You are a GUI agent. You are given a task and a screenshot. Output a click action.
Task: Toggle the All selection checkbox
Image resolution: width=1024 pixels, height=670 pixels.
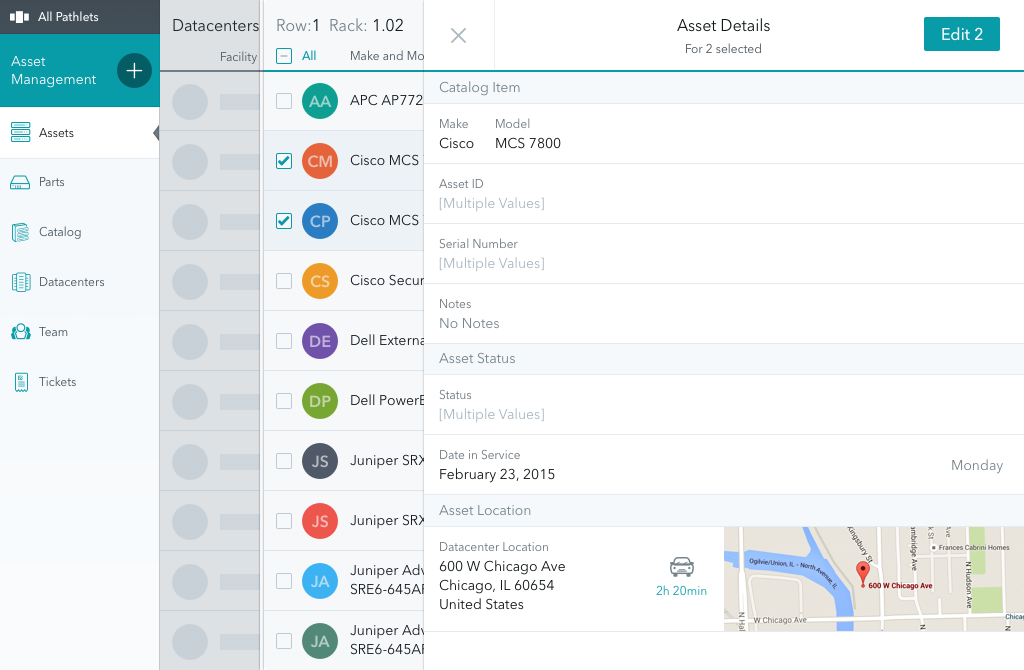(284, 55)
